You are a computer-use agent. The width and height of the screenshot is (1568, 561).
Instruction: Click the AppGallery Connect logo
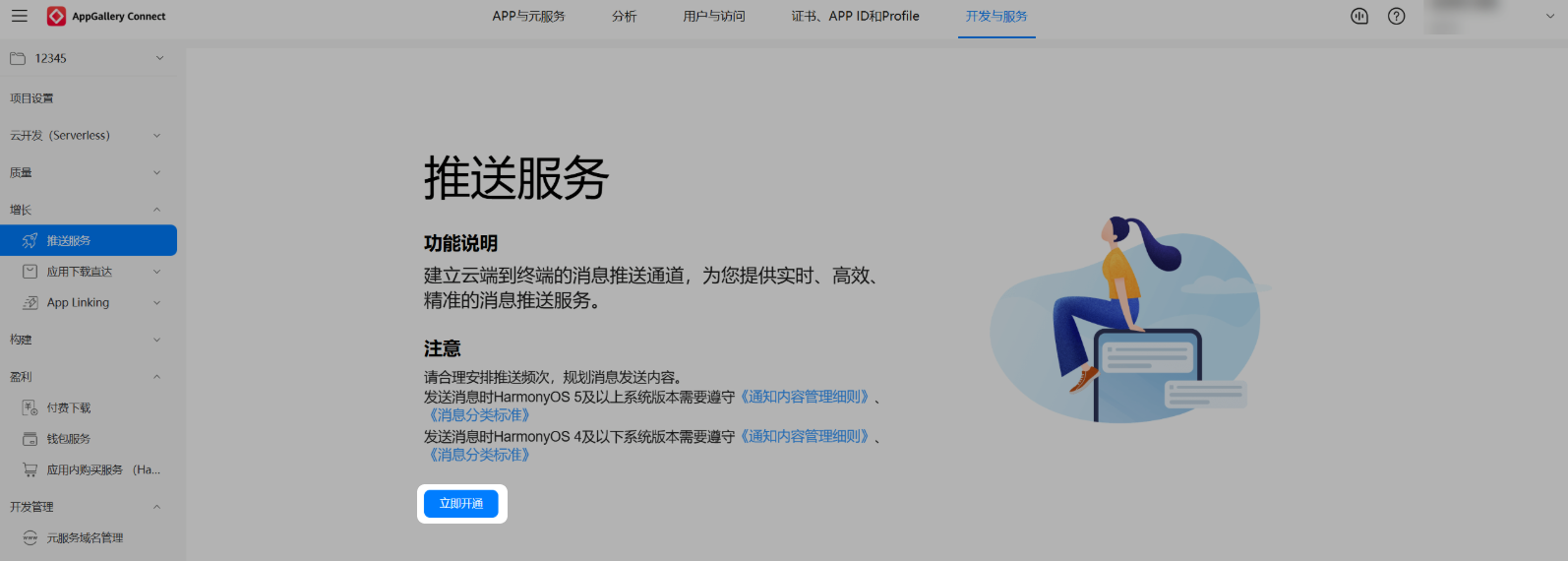click(106, 16)
